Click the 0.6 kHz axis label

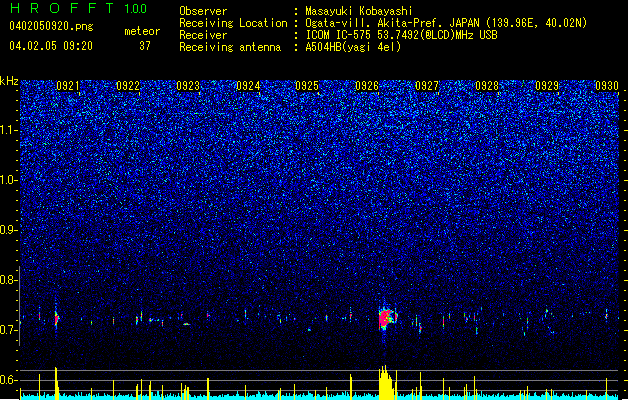coord(8,380)
